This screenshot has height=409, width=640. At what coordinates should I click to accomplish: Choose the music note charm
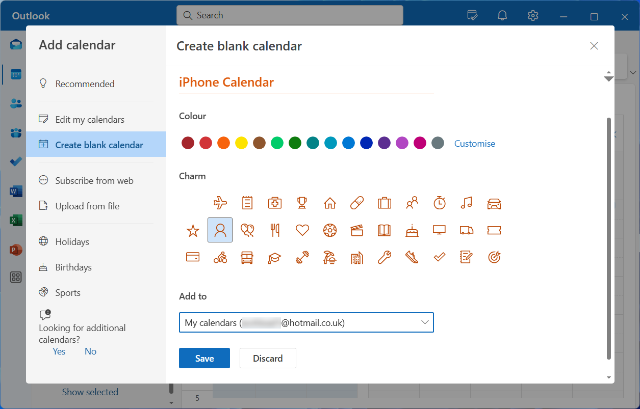[x=467, y=202]
